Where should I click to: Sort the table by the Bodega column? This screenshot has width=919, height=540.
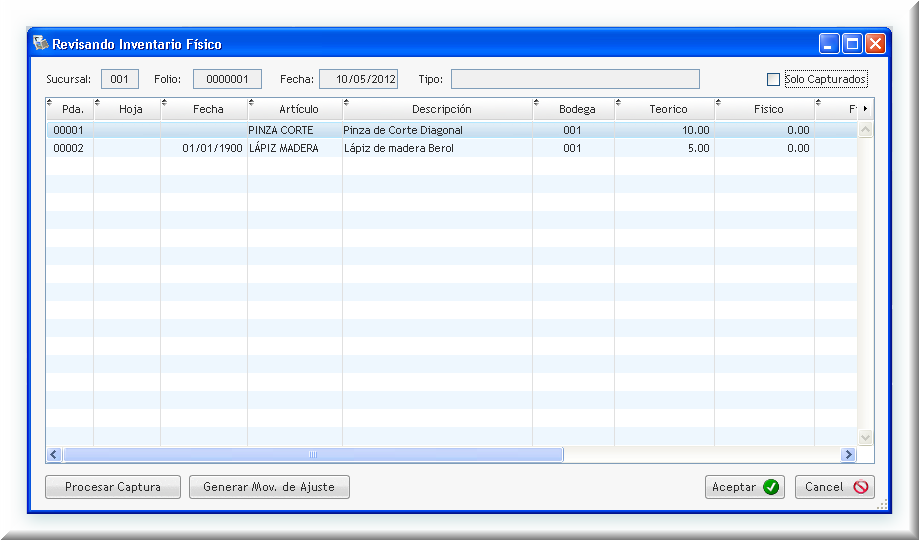tap(578, 109)
